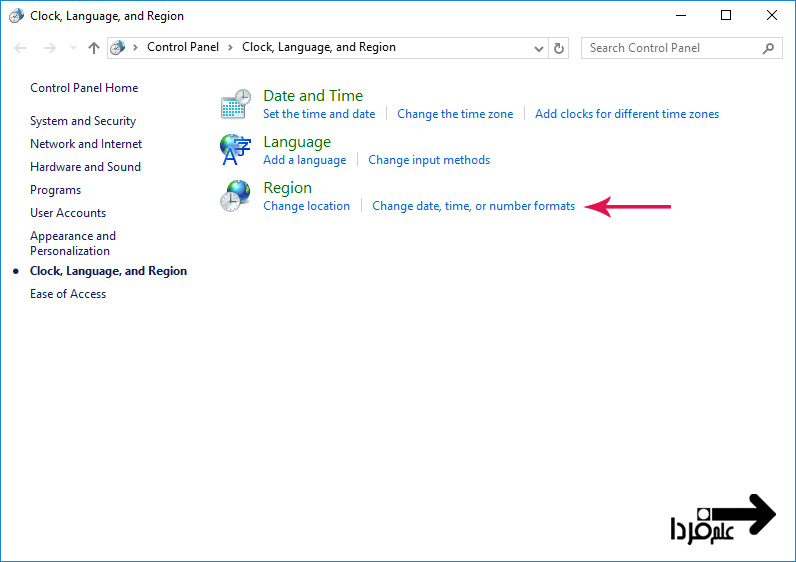Click the search magnifier icon
The height and width of the screenshot is (562, 796).
768,48
